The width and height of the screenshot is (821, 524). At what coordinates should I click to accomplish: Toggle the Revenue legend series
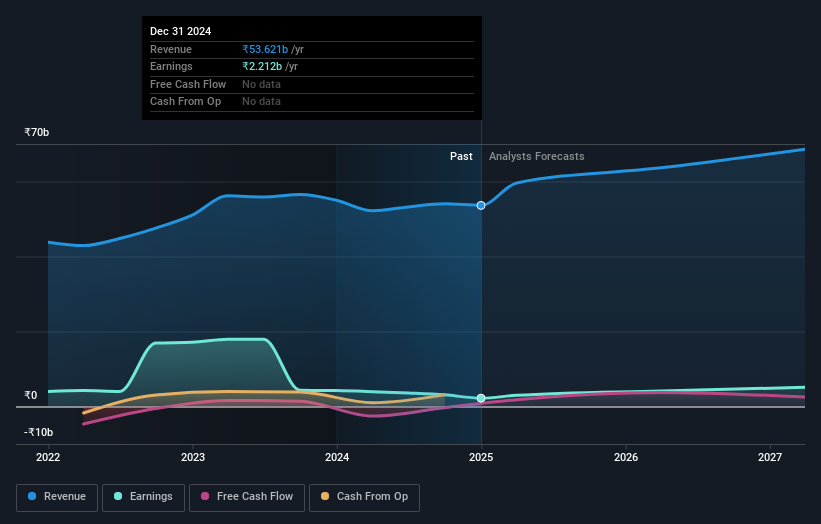pyautogui.click(x=57, y=497)
